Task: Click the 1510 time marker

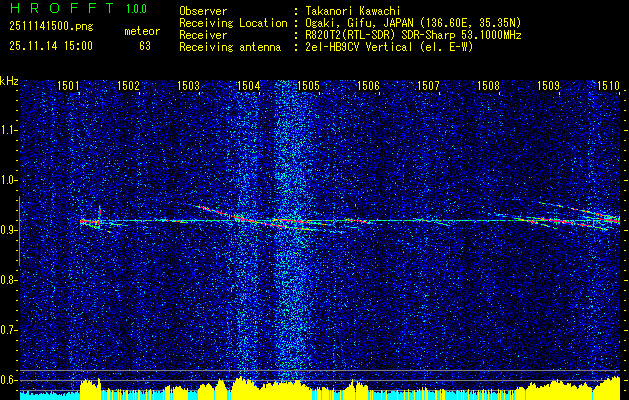Action: pos(608,85)
